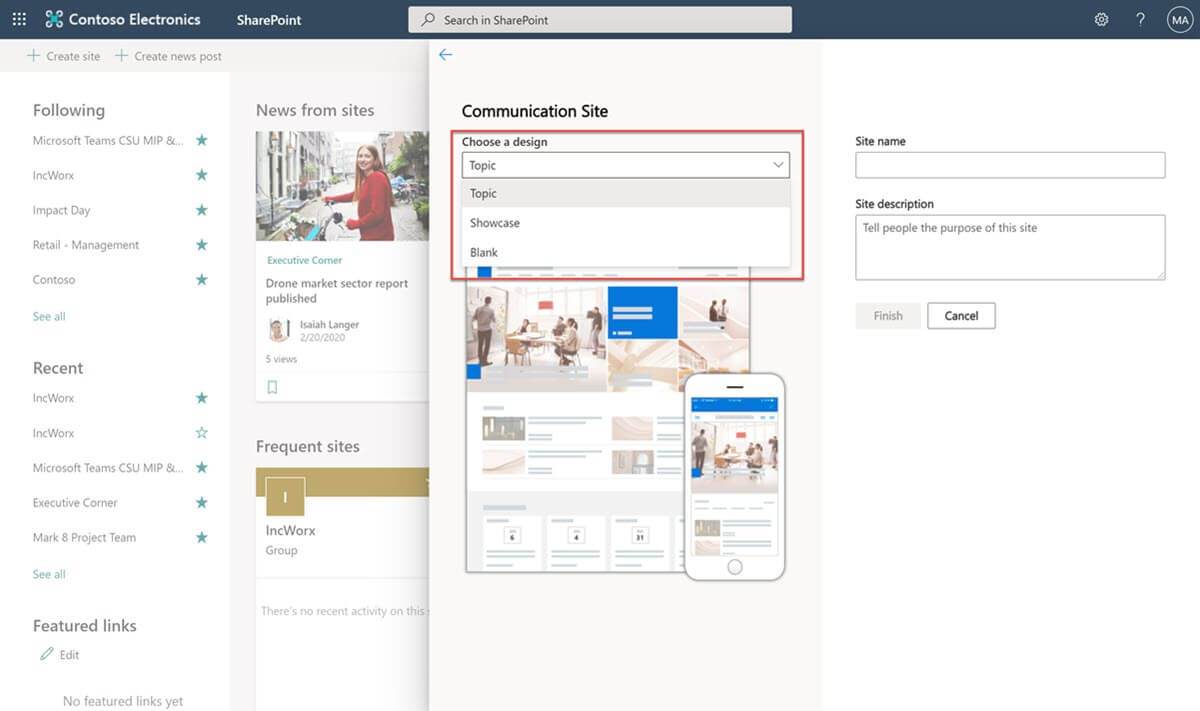The image size is (1200, 711).
Task: Click the Site name field
Action: [x=1010, y=165]
